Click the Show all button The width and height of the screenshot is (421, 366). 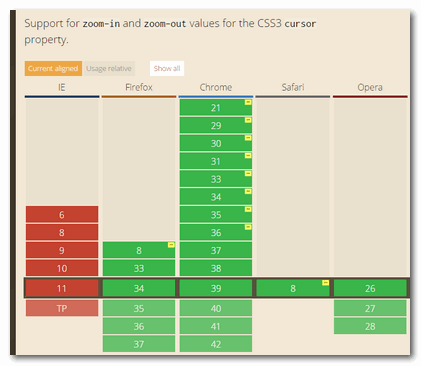click(167, 68)
